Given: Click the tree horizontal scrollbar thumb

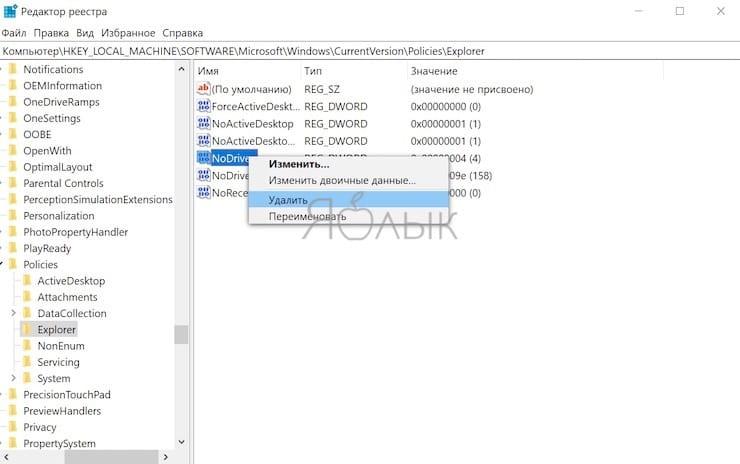Looking at the screenshot, I should point(111,457).
